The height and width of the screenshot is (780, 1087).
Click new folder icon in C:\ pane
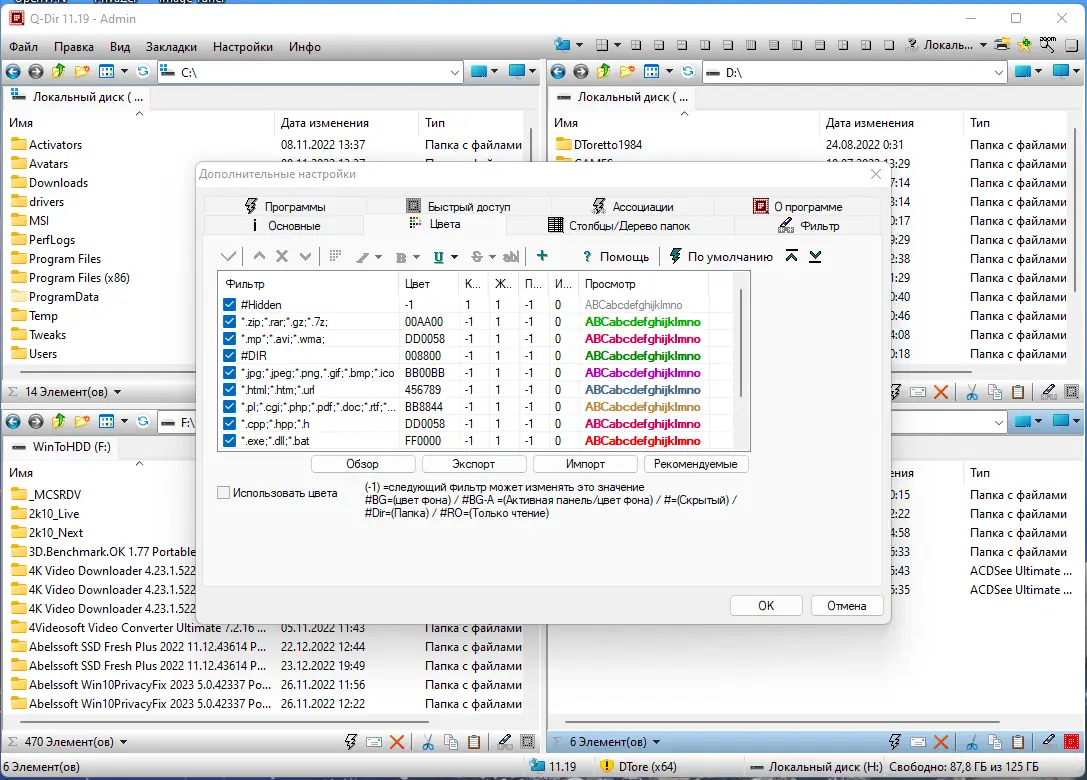click(x=82, y=71)
